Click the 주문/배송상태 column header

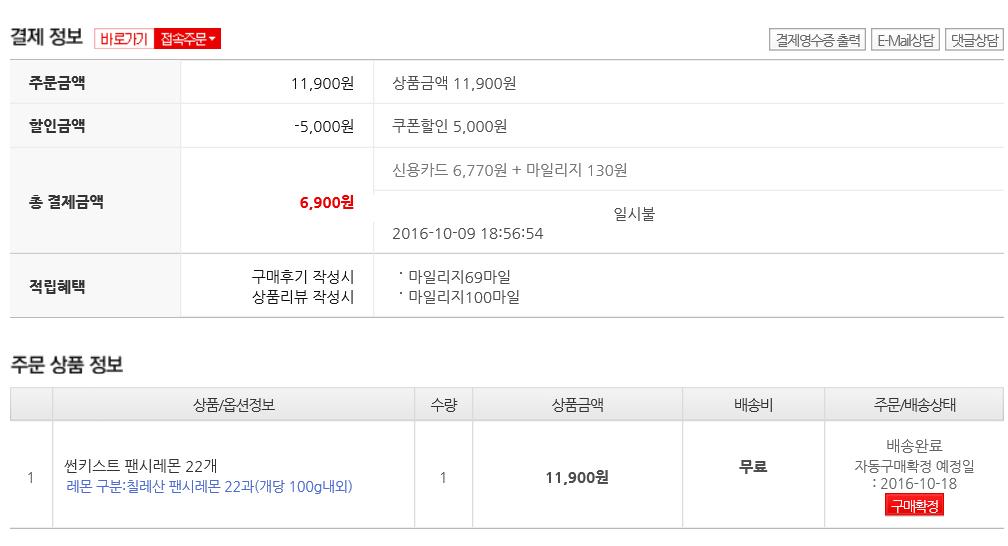tap(914, 405)
